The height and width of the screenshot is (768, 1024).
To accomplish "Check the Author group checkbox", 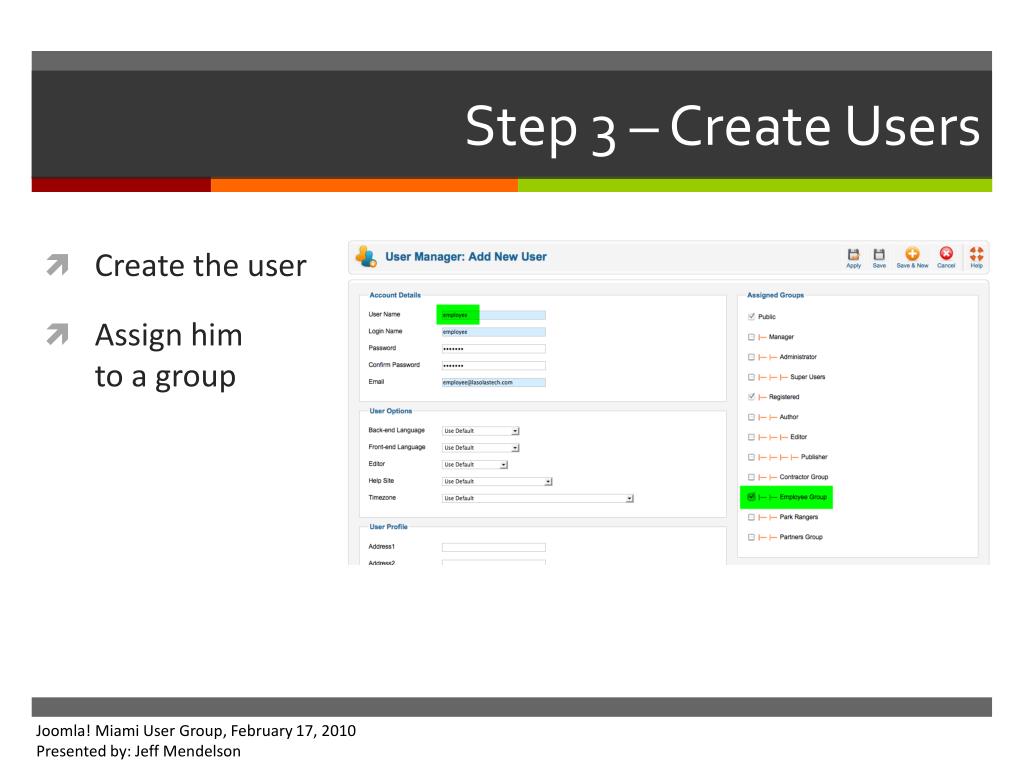I will (751, 417).
